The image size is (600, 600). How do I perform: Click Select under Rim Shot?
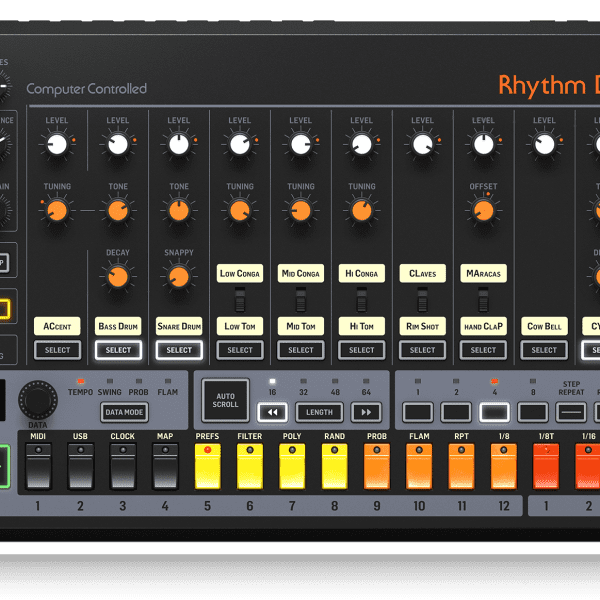[422, 350]
